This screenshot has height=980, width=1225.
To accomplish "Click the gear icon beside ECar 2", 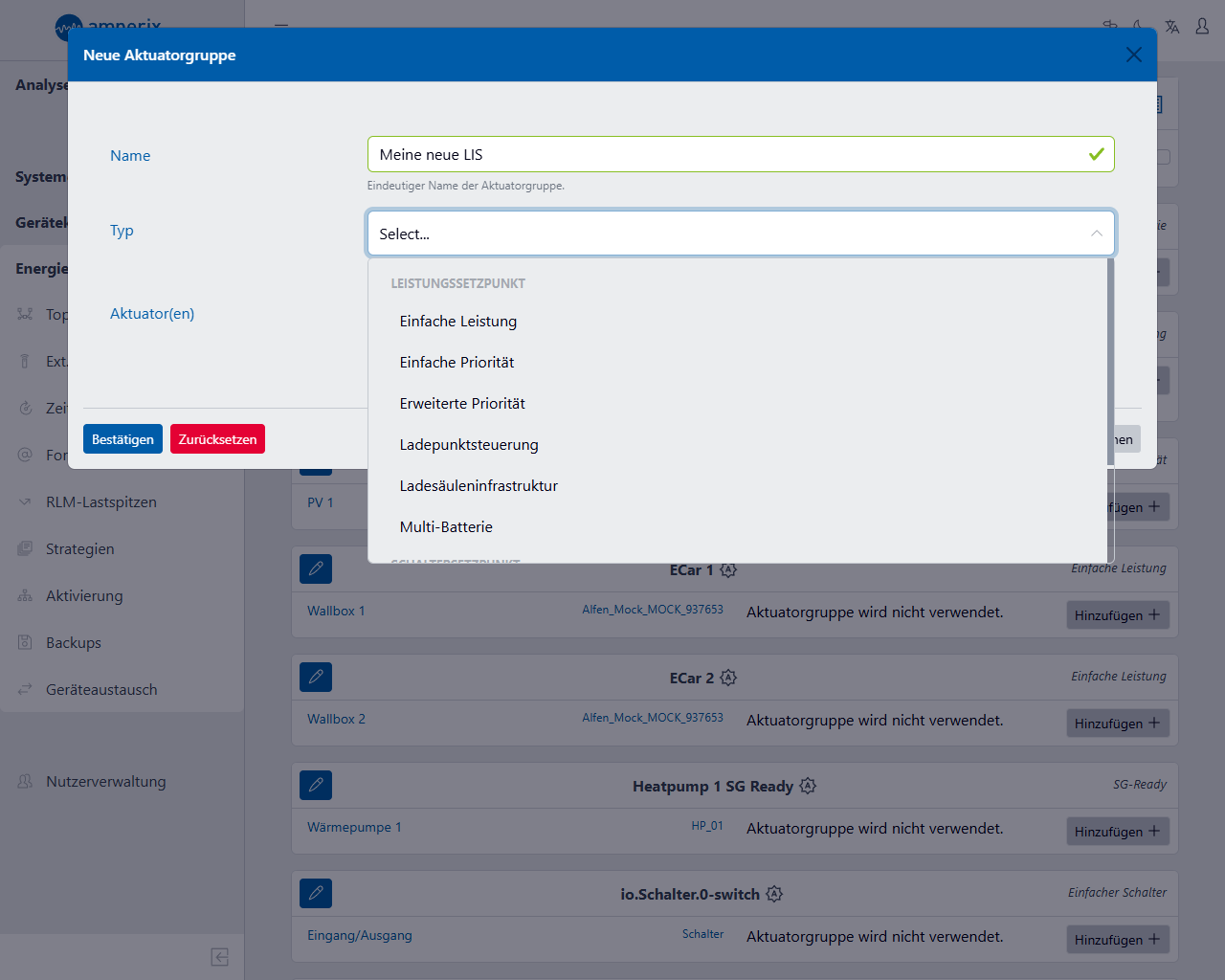I will coord(728,679).
